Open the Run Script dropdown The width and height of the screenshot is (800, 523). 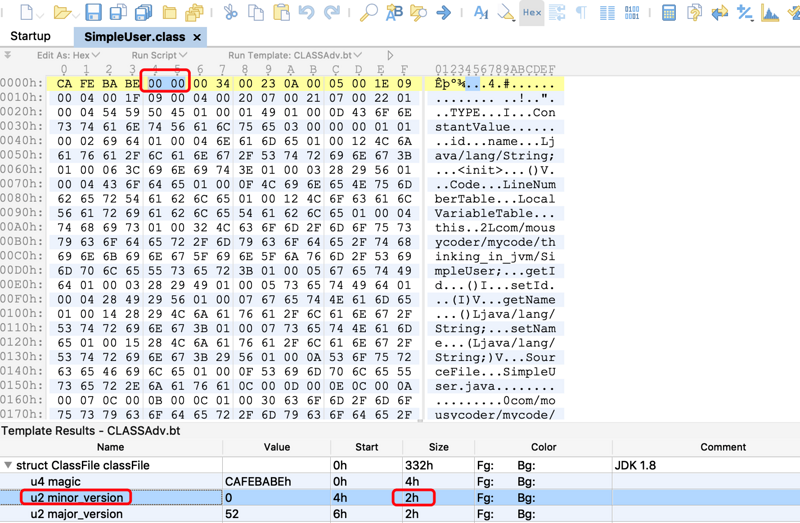pyautogui.click(x=159, y=55)
